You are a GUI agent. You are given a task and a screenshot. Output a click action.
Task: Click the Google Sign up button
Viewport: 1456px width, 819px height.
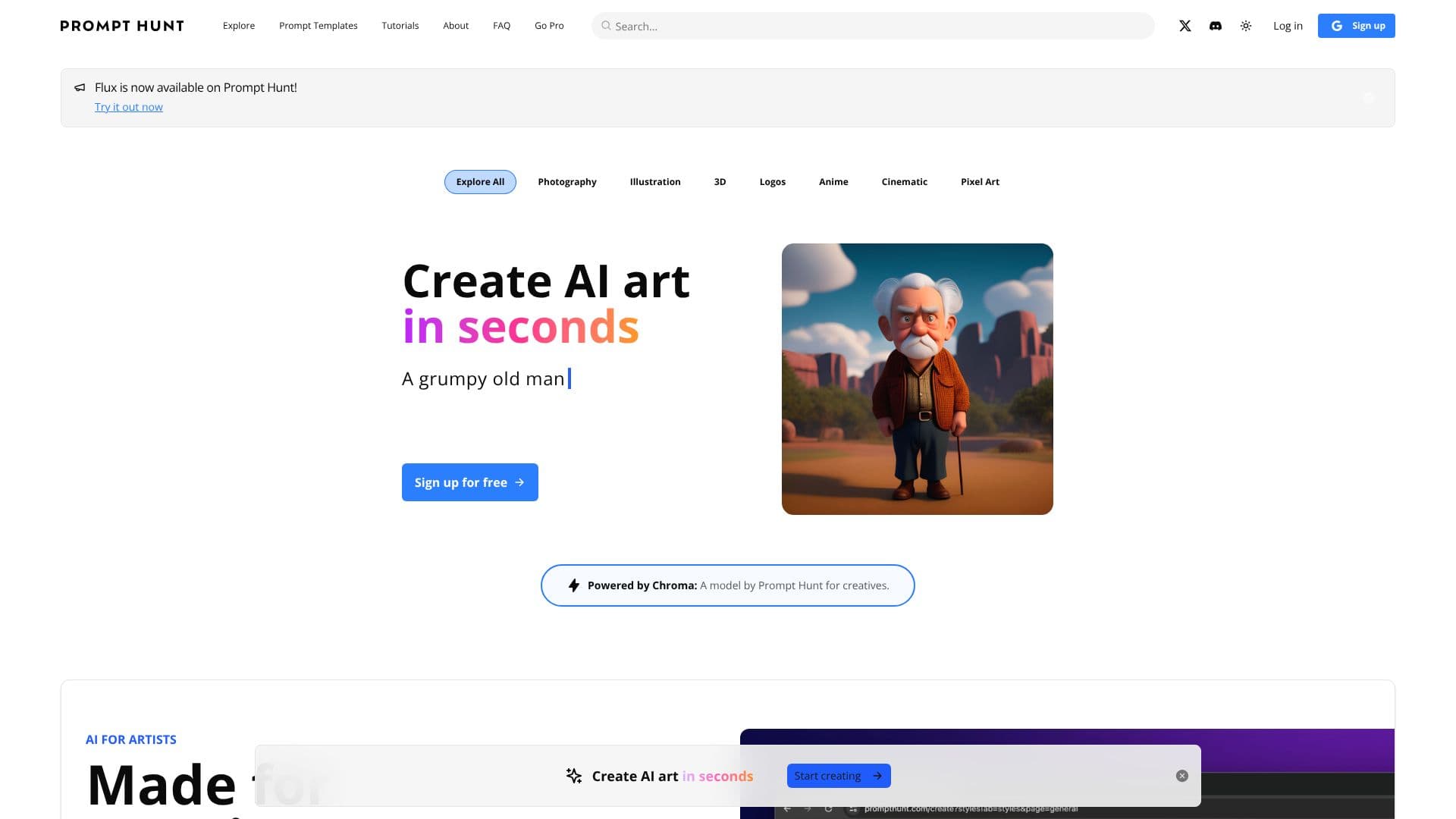point(1357,26)
